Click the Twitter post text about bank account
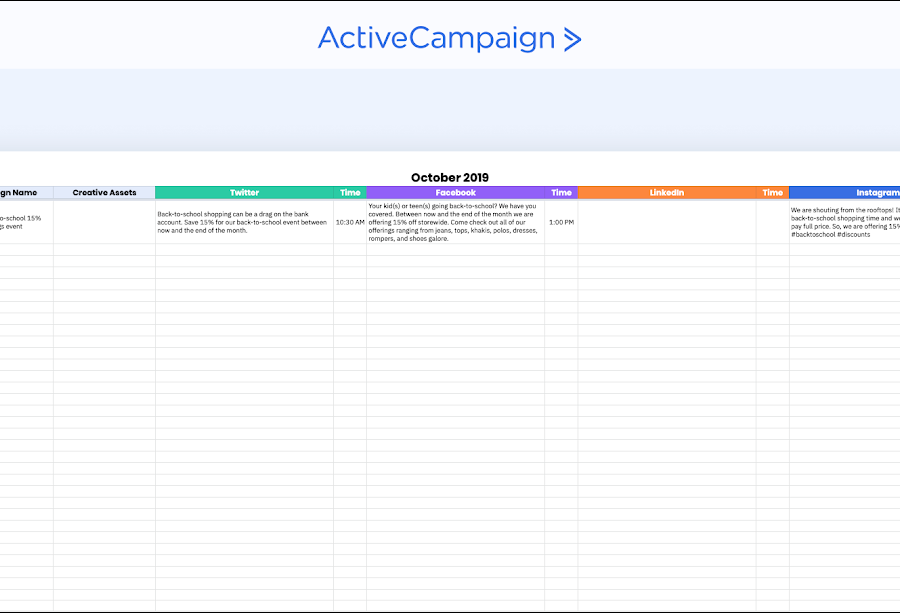900x613 pixels. (x=244, y=222)
